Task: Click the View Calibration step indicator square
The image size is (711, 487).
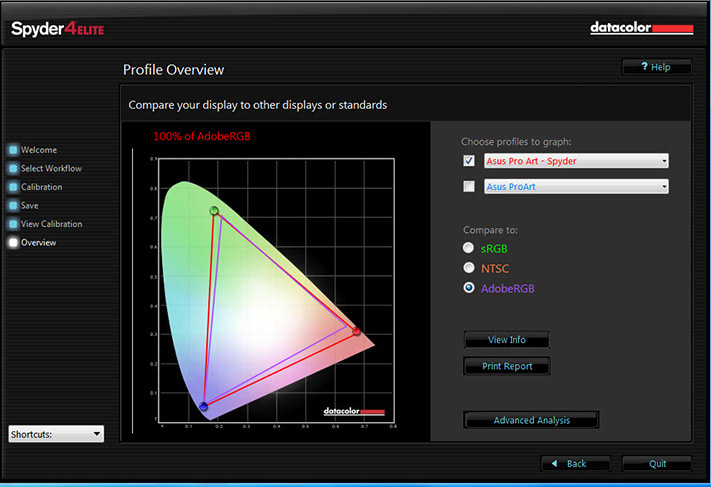Action: click(x=13, y=224)
